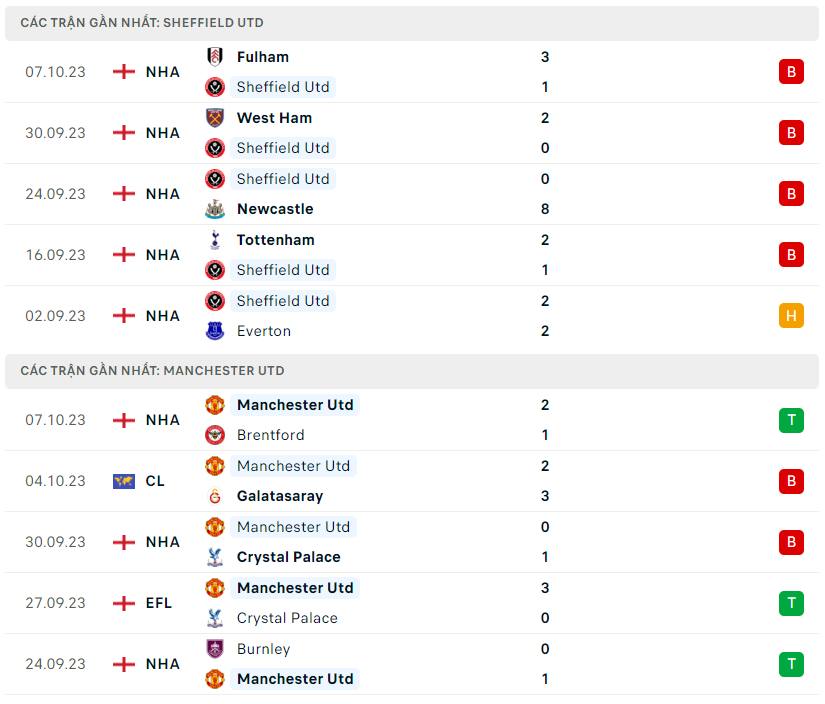Select the Sheffield Utd recent matches header
The width and height of the screenshot is (825, 704).
tap(142, 22)
